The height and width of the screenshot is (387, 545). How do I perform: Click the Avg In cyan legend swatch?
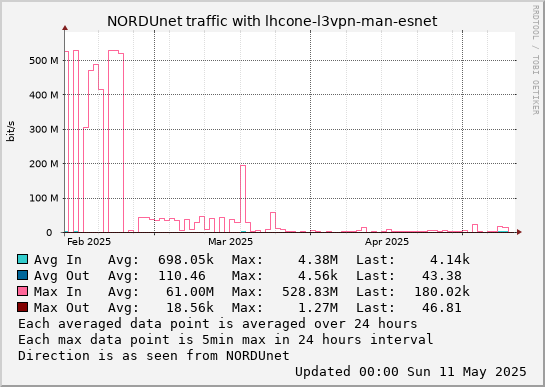(23, 259)
